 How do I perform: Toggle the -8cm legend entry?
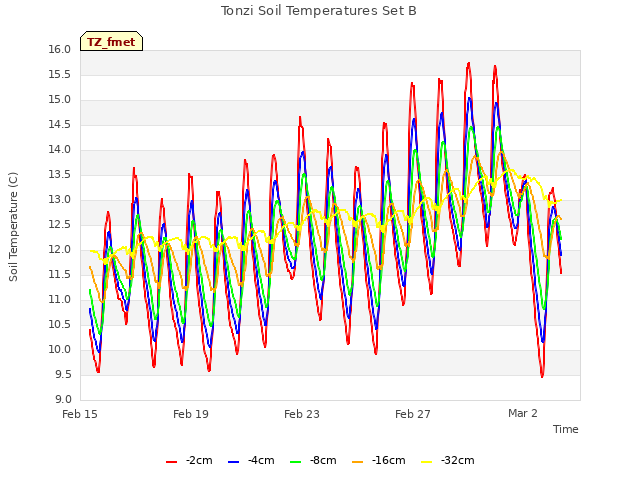(x=313, y=461)
